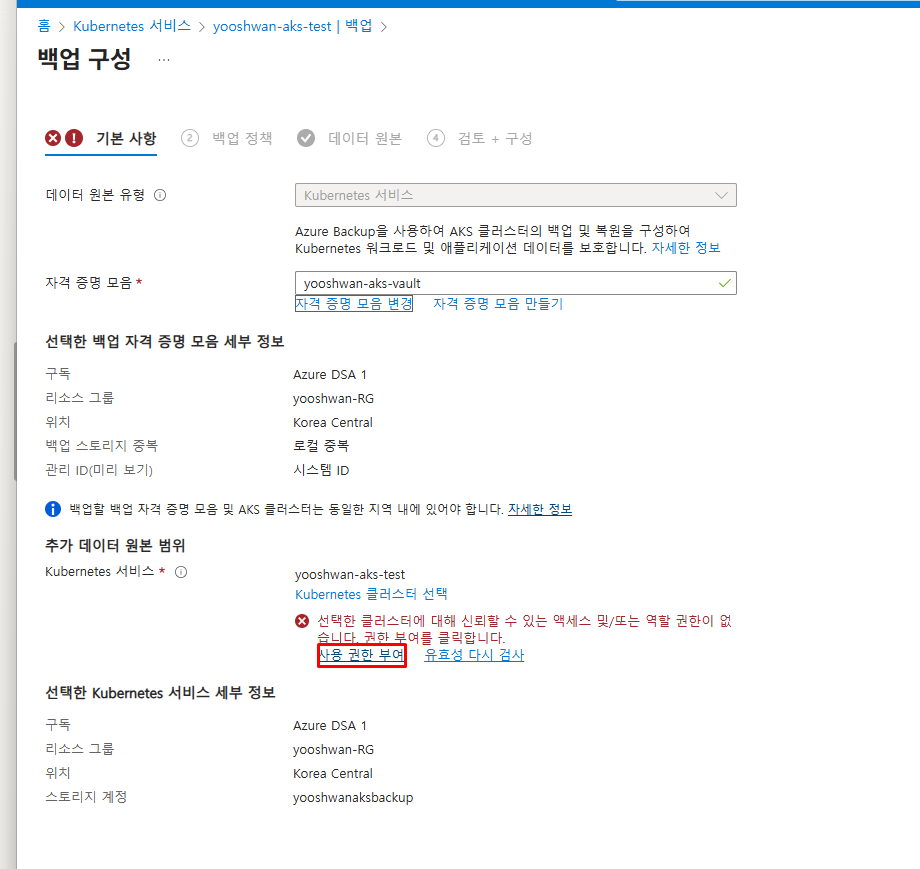This screenshot has width=920, height=869.
Task: Open yooshwan-aks-test | 백업 breadcrumb
Action: tap(292, 26)
